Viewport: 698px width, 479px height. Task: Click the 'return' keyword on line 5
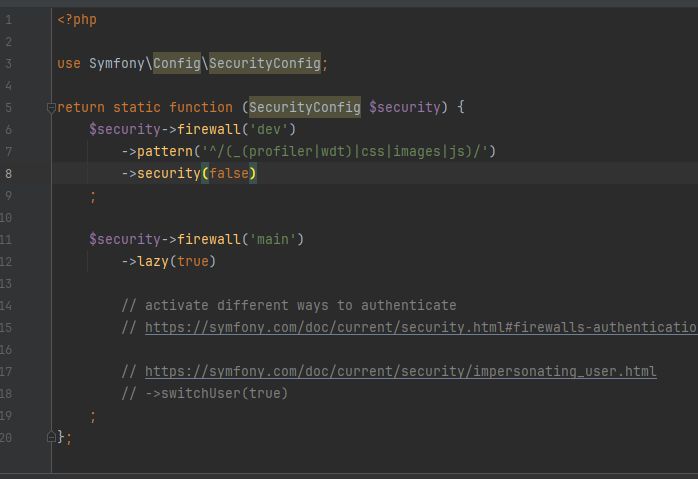click(81, 107)
